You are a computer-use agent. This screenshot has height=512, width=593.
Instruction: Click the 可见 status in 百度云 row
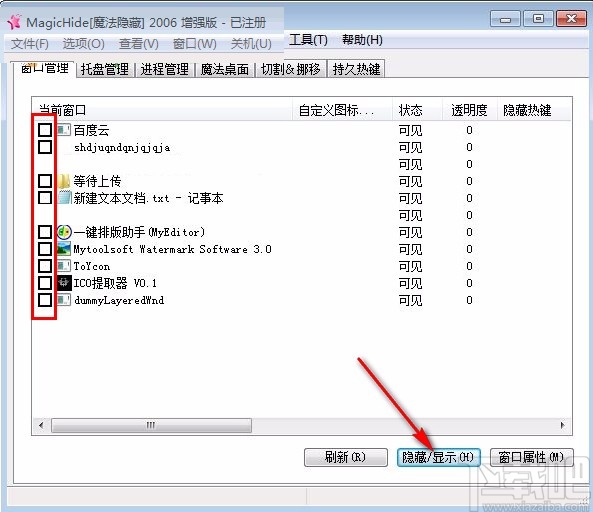(410, 130)
